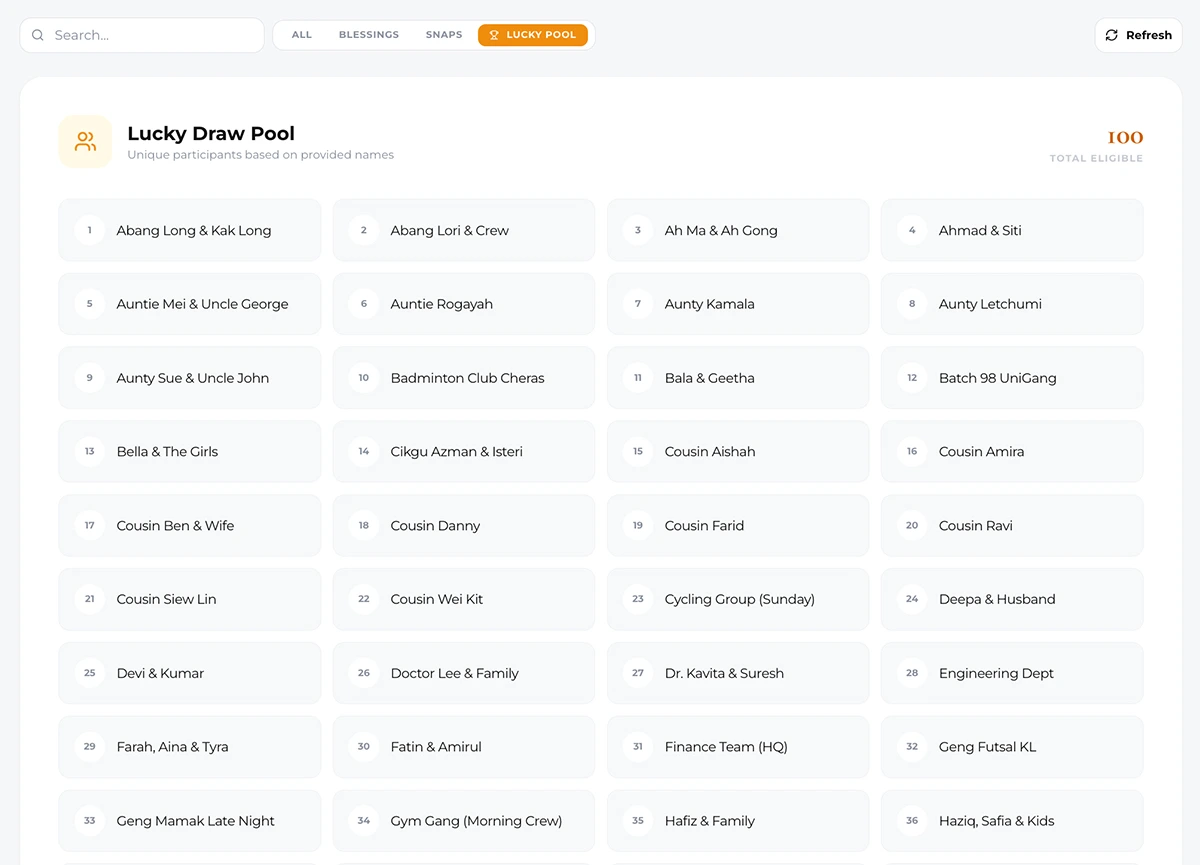Viewport: 1200px width, 865px height.
Task: Switch to the All tab
Action: pyautogui.click(x=301, y=35)
